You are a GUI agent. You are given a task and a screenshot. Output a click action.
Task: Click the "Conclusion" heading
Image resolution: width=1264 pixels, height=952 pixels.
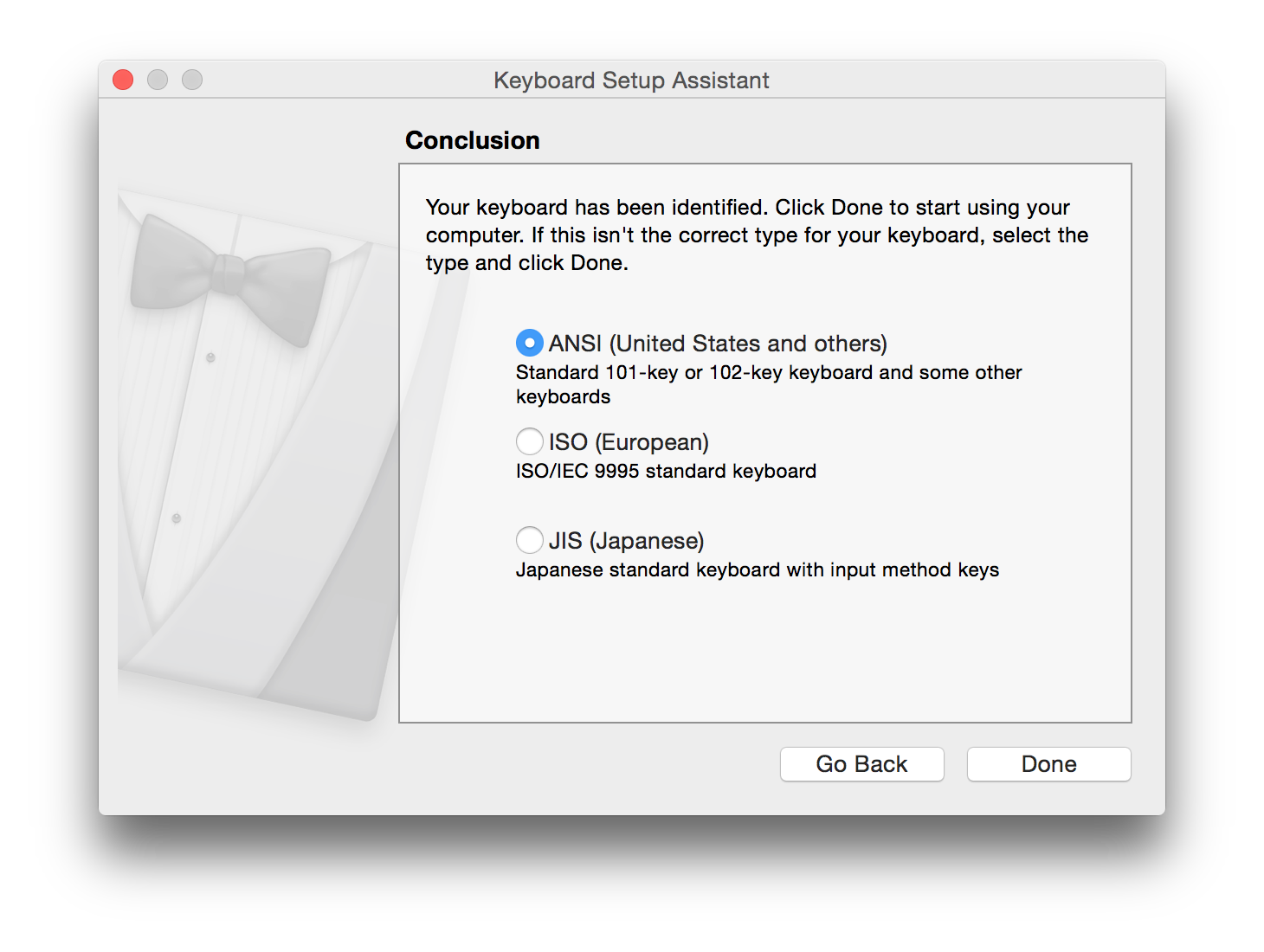[x=473, y=140]
